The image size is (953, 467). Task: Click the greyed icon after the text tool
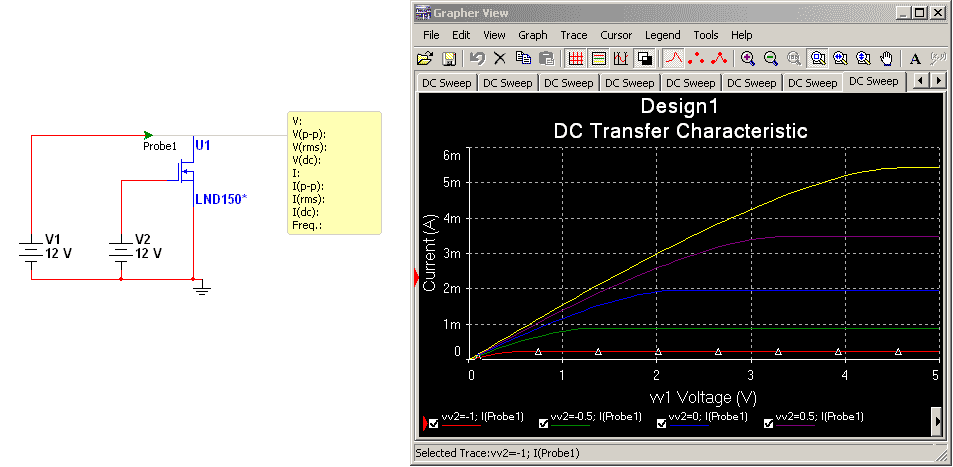pyautogui.click(x=938, y=58)
